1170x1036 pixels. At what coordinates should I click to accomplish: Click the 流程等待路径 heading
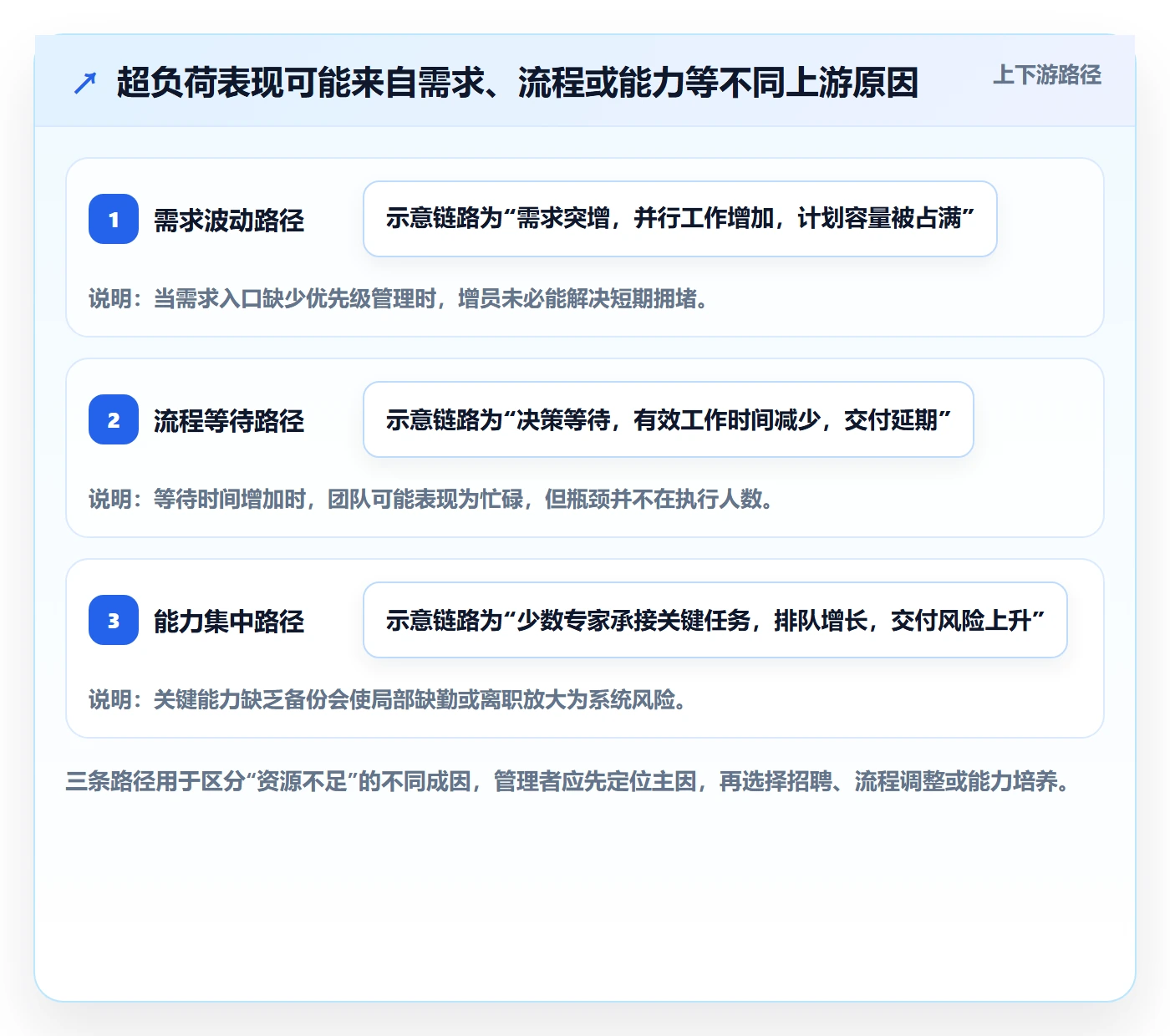pyautogui.click(x=229, y=421)
